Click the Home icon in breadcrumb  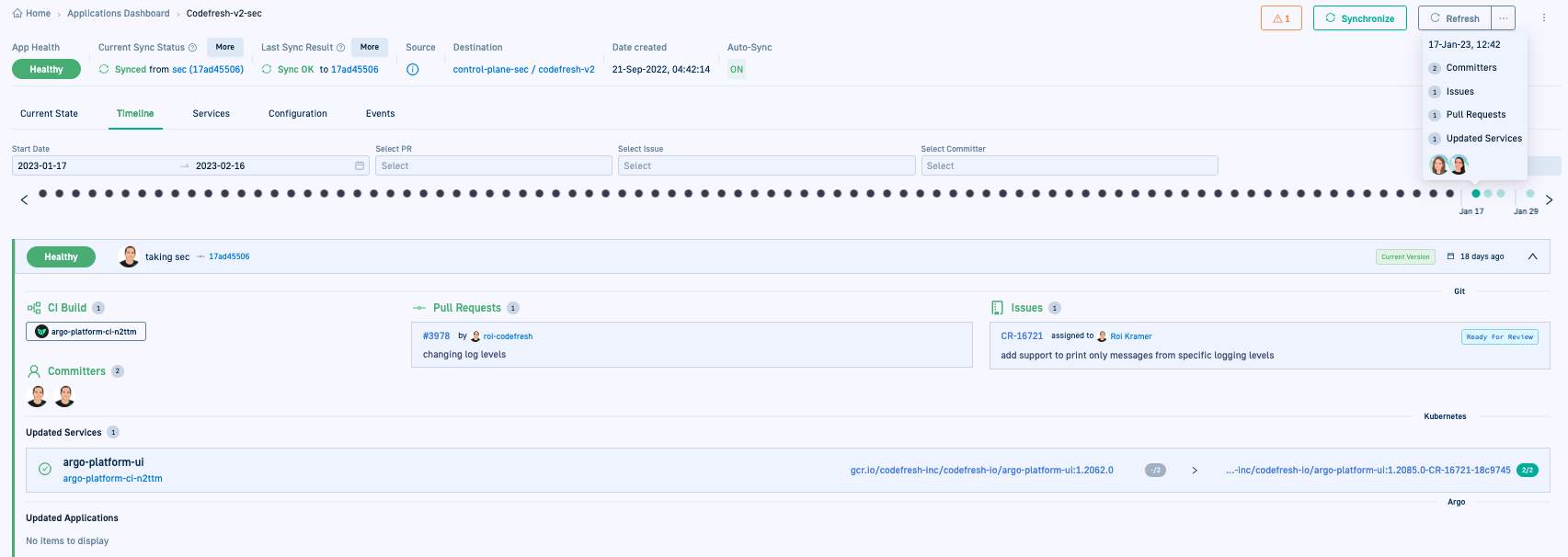tap(17, 14)
